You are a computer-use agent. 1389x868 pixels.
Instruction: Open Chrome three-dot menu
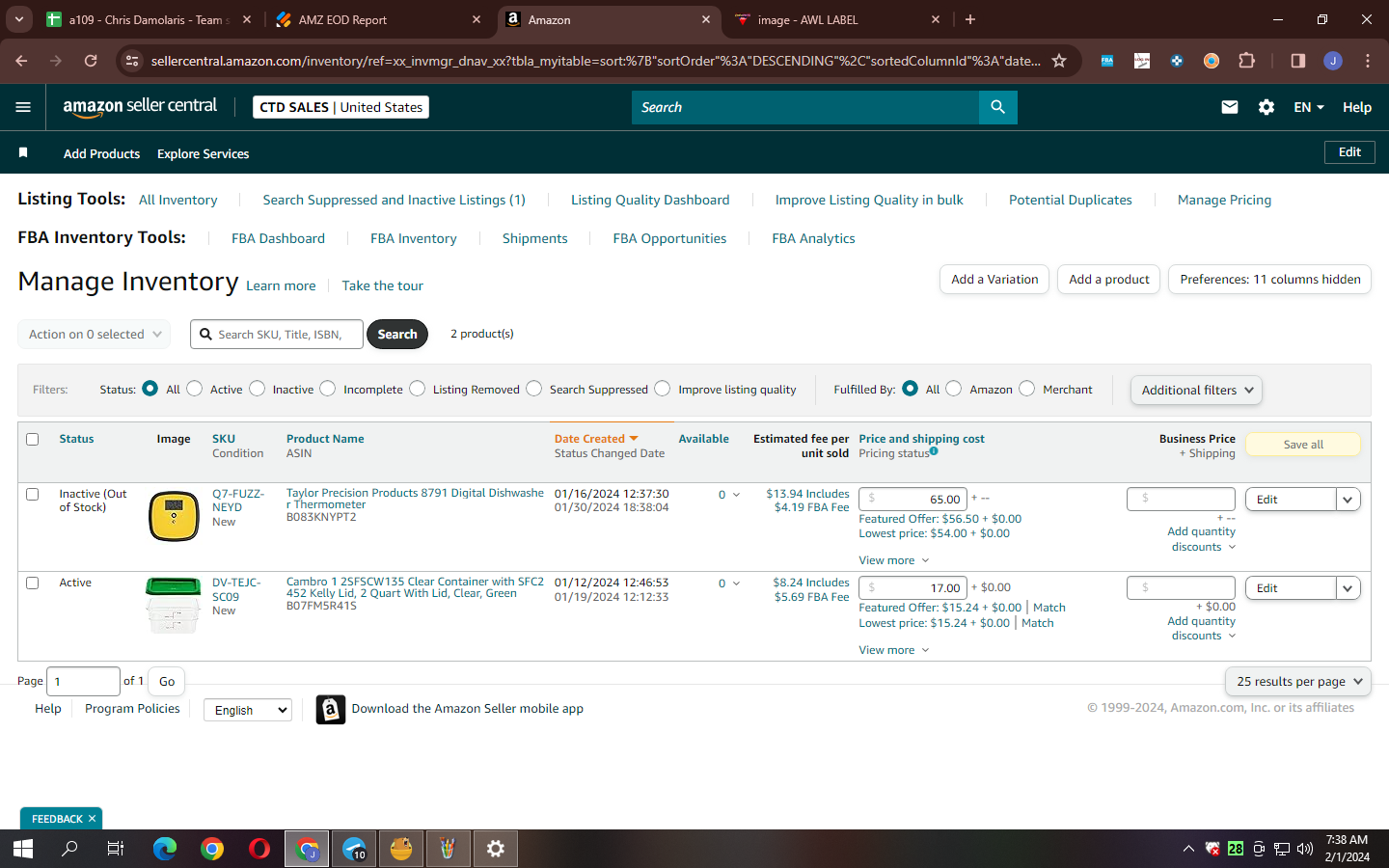tap(1367, 61)
